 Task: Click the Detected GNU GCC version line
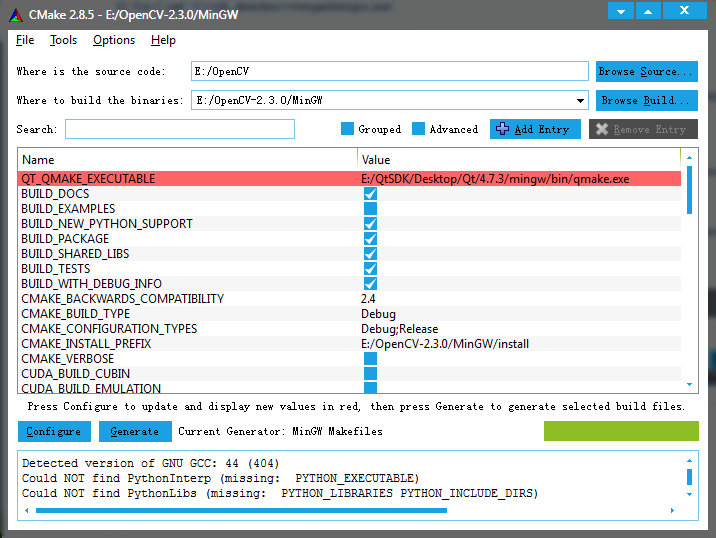click(151, 463)
